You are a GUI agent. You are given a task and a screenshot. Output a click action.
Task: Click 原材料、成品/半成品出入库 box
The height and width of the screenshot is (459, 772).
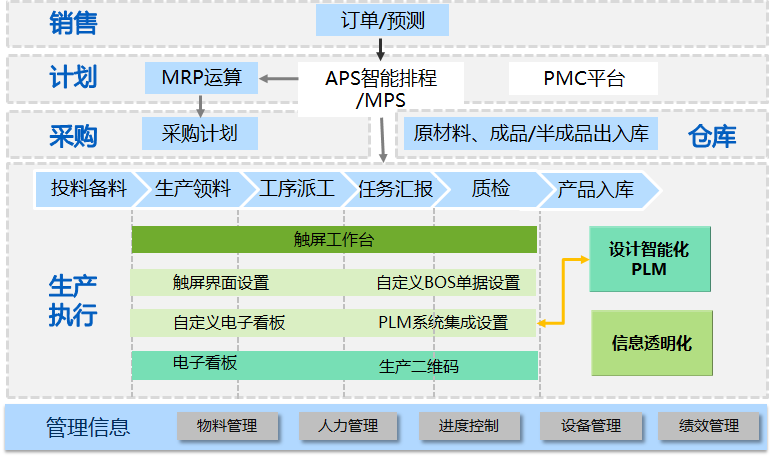530,133
